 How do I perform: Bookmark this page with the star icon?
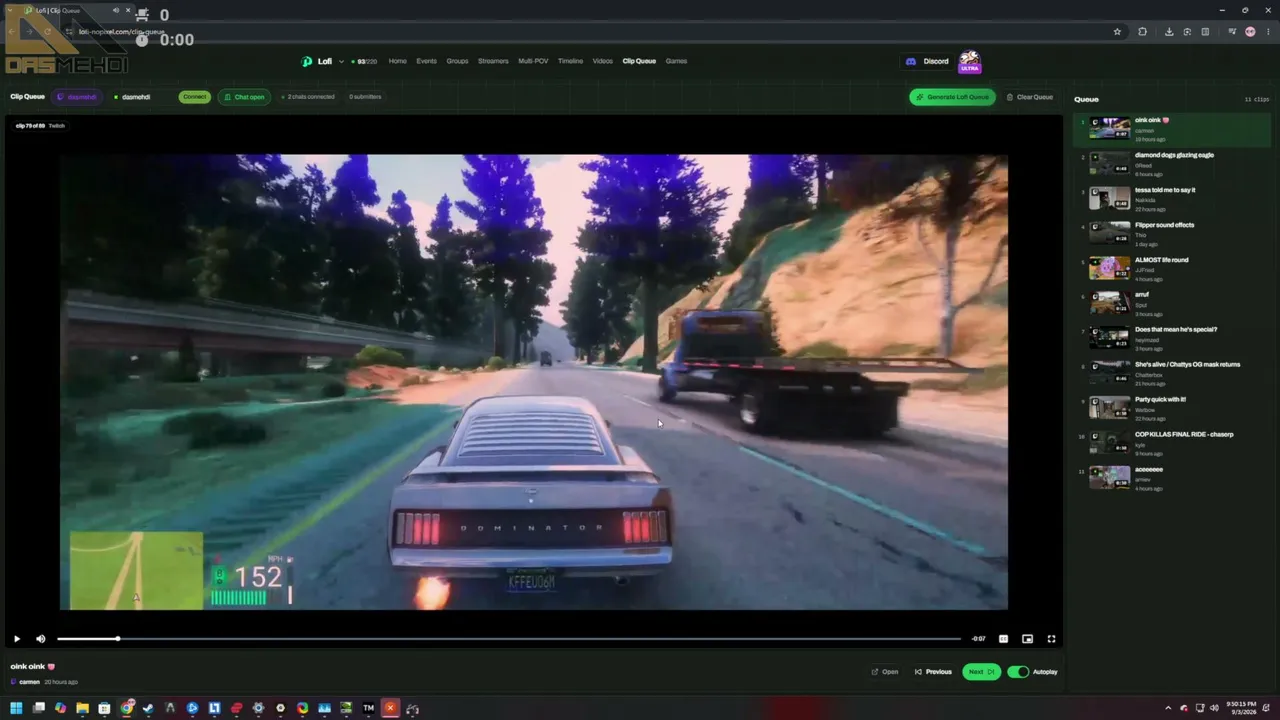coord(1117,32)
